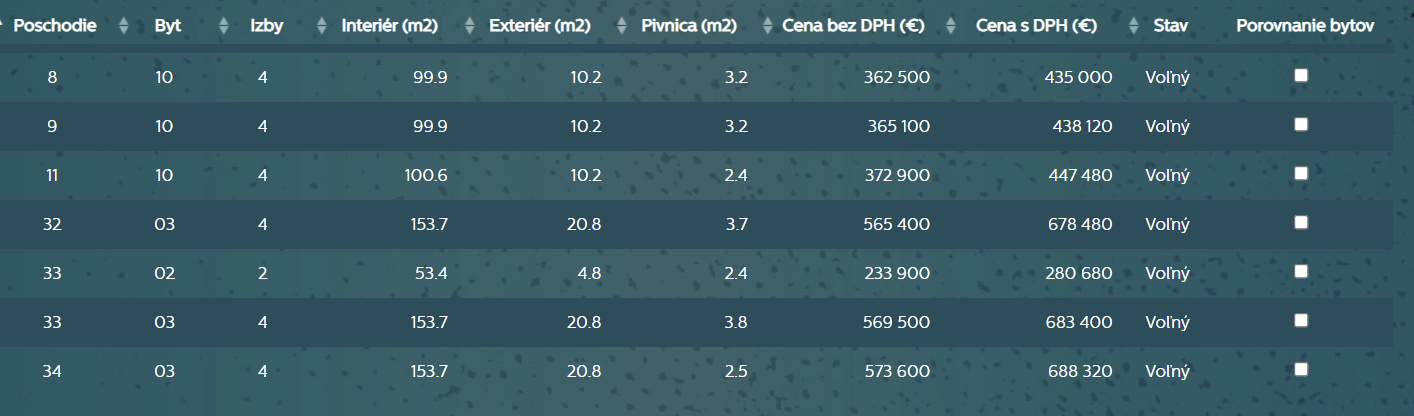Tick compare checkbox for floor 8 apartment
The image size is (1414, 416).
1301,75
